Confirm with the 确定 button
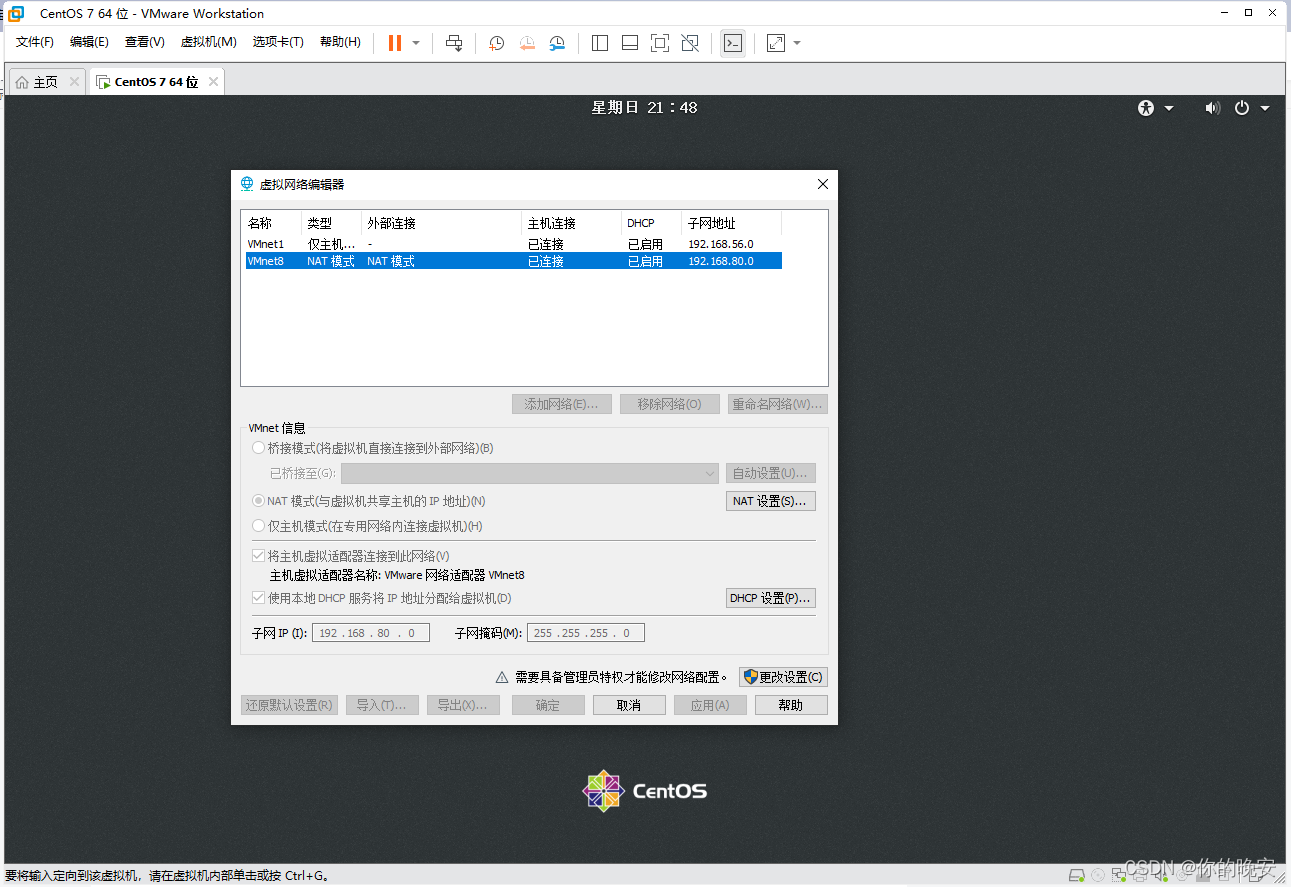 point(548,705)
